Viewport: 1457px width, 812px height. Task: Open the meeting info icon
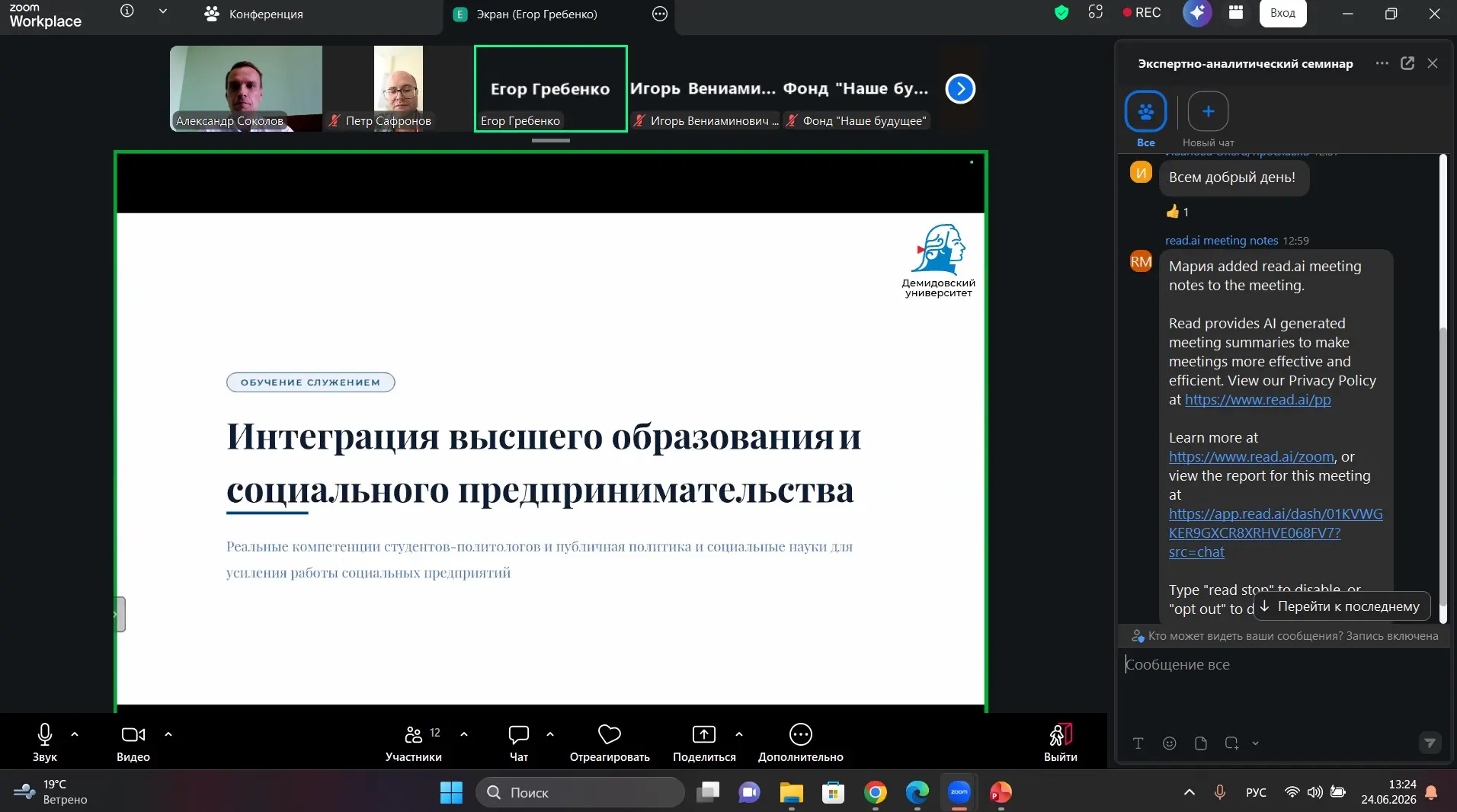(127, 11)
